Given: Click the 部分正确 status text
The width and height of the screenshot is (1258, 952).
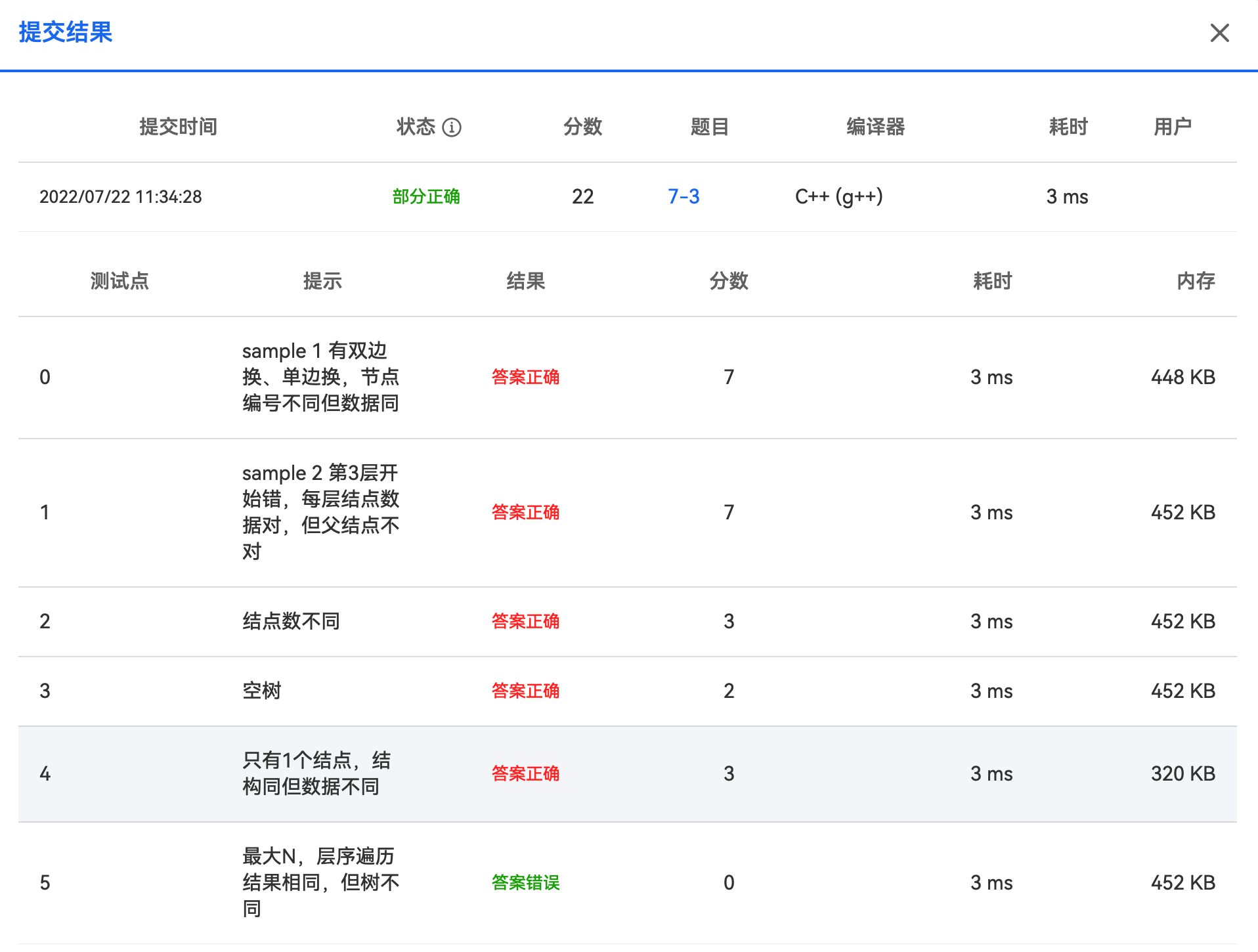Looking at the screenshot, I should point(426,196).
